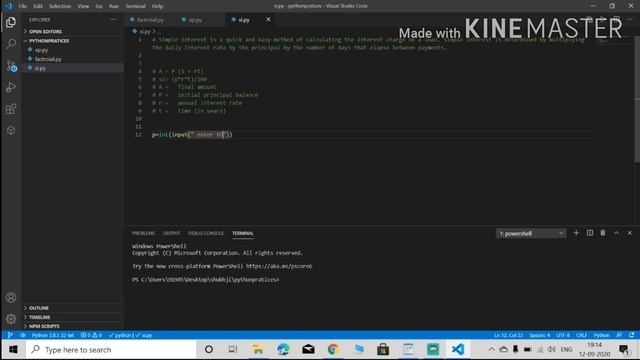Image resolution: width=640 pixels, height=360 pixels.
Task: Open the Edit menu
Action: (x=38, y=6)
